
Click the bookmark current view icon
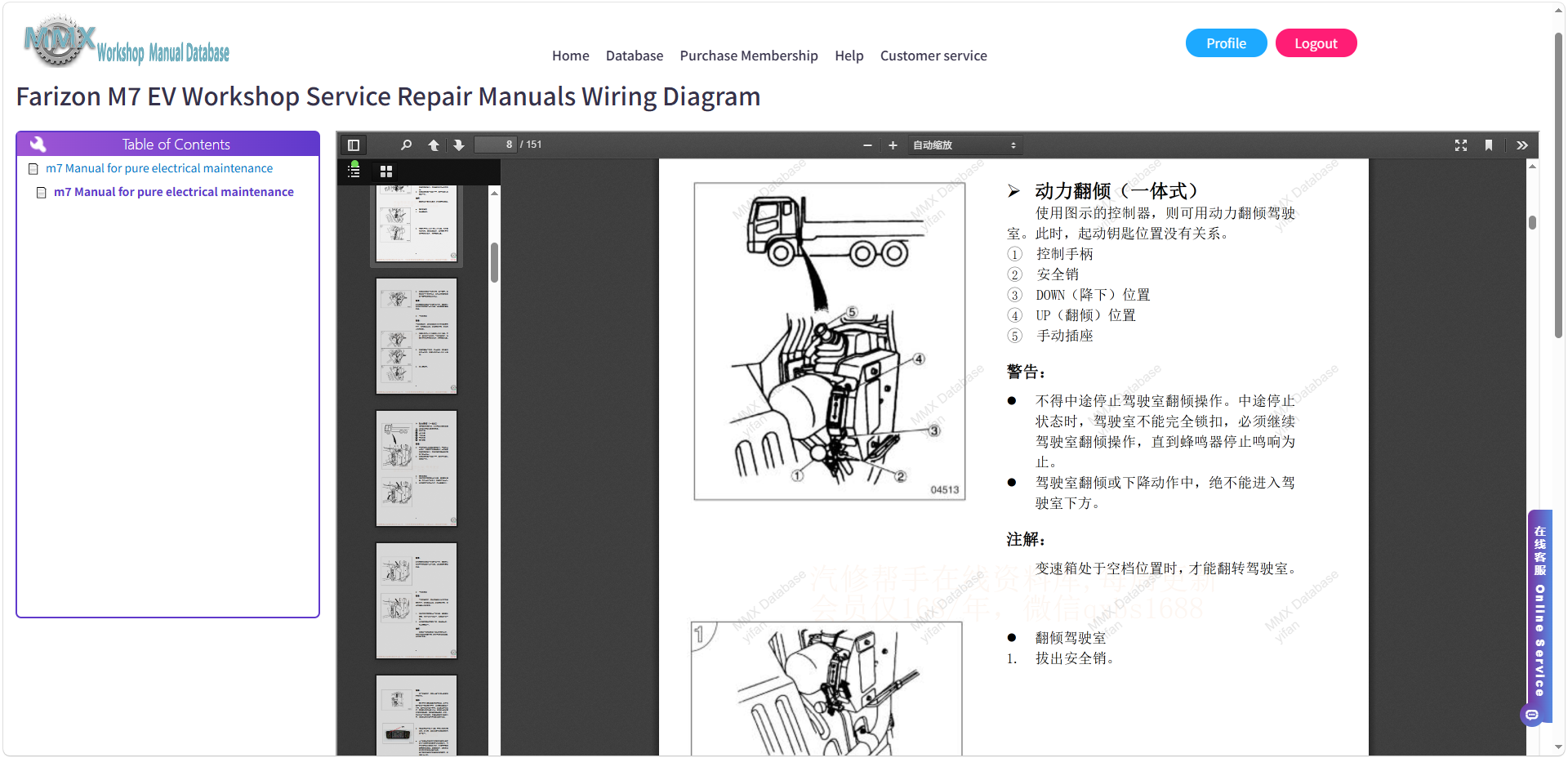(x=1489, y=145)
